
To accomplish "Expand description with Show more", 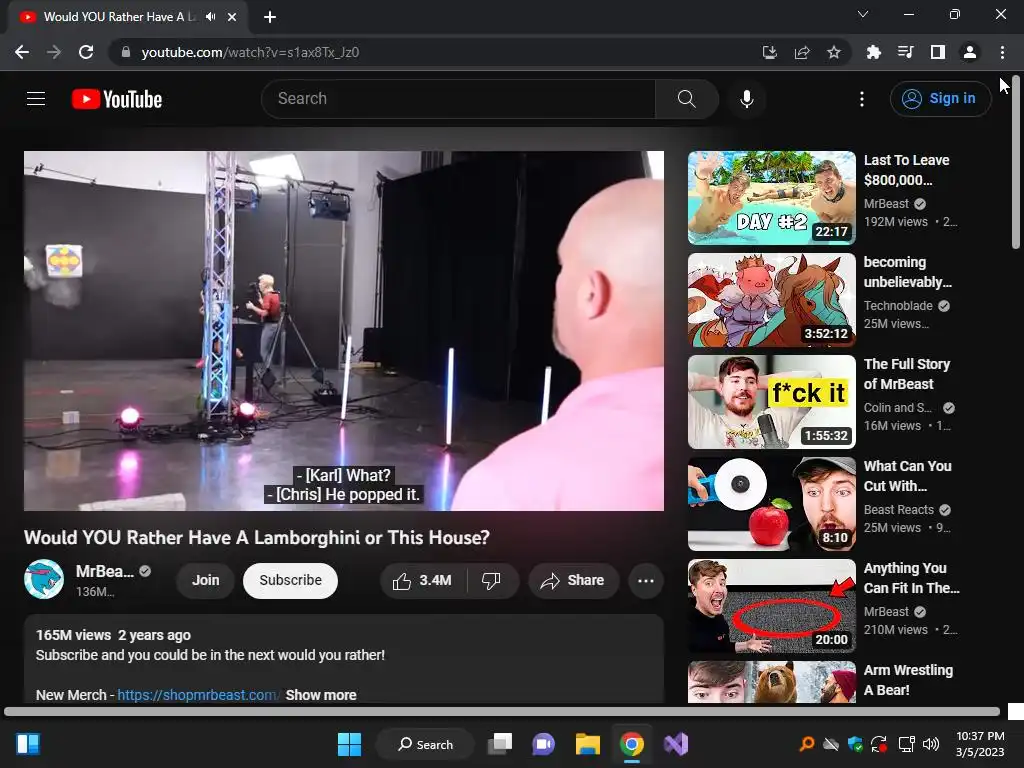I will tap(321, 695).
